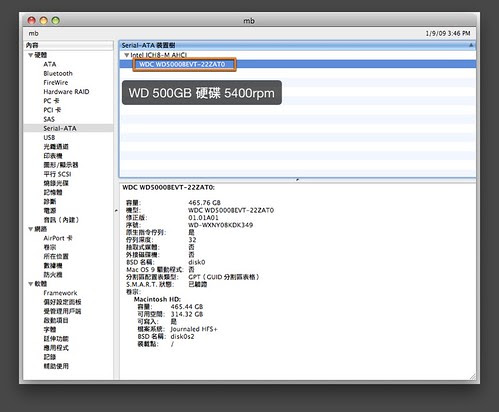
Task: Toggle the sort arrow in device tree header
Action: pyautogui.click(x=471, y=45)
